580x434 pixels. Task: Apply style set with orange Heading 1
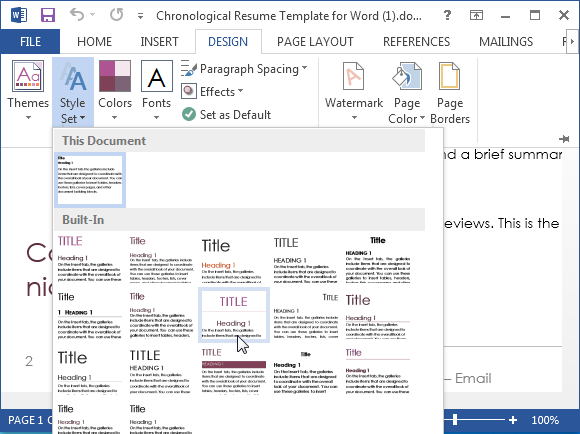pos(233,260)
